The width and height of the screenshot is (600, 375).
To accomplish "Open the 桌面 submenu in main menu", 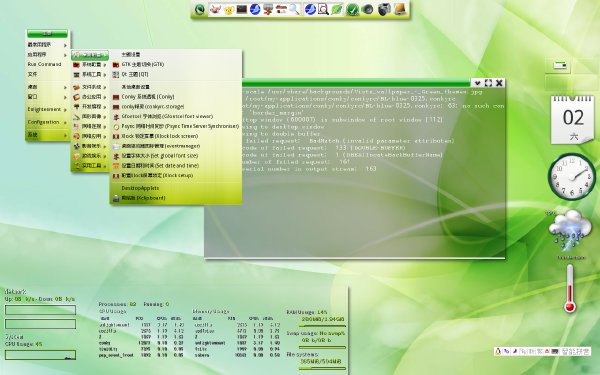I will [47, 87].
